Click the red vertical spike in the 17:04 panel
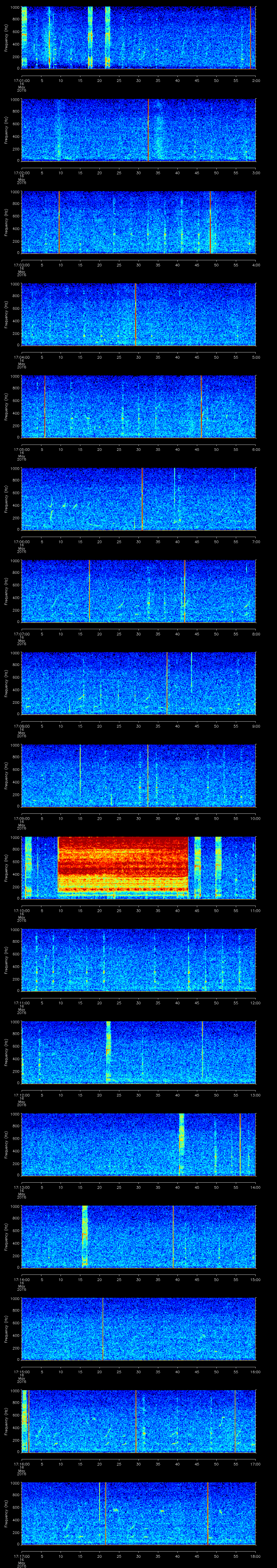The image size is (277, 1568). [x=135, y=314]
